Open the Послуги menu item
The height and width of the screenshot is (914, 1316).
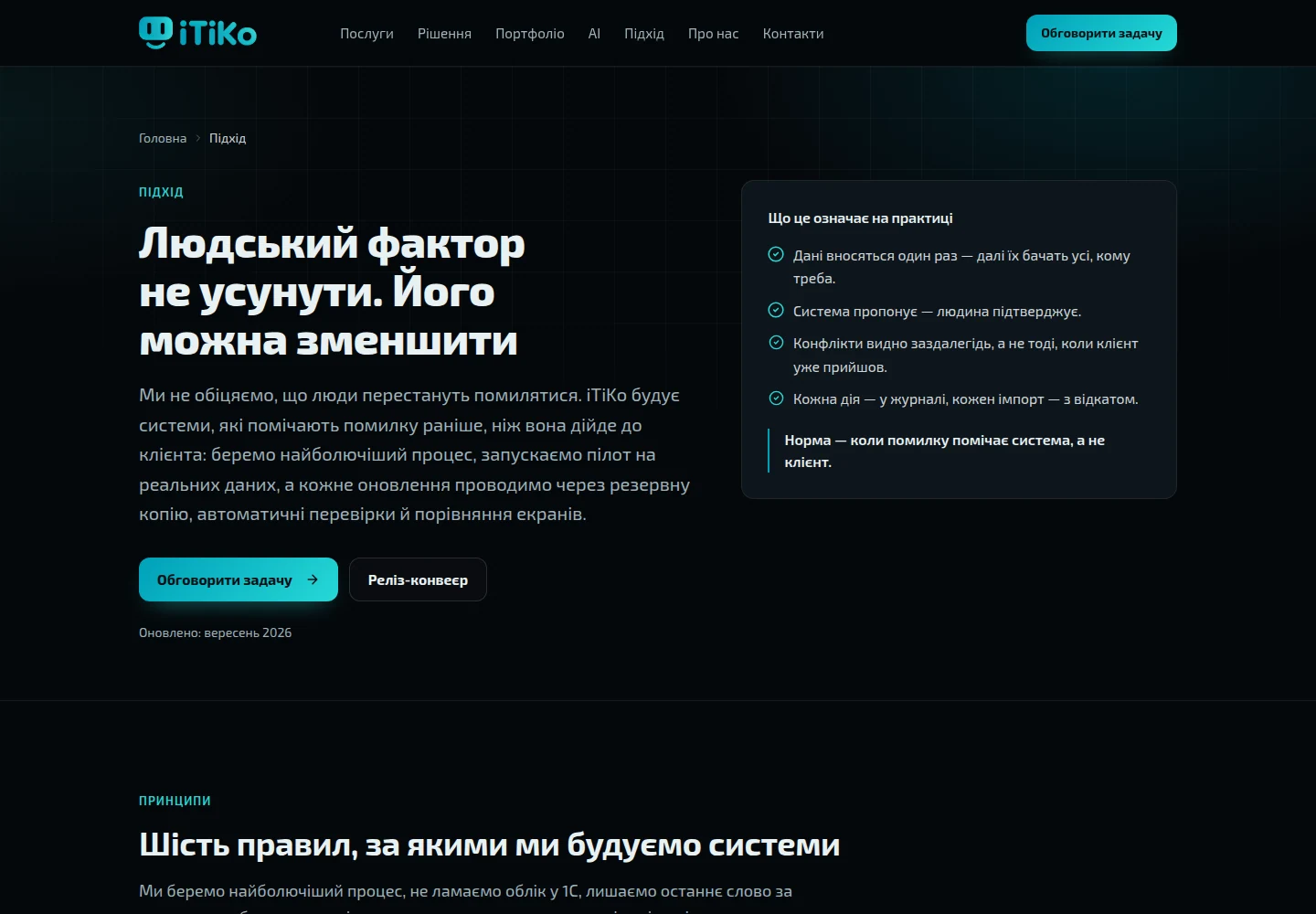coord(366,34)
